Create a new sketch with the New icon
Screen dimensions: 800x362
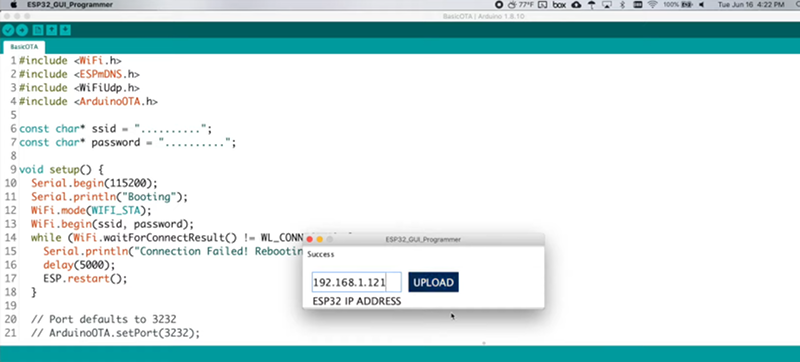click(37, 30)
